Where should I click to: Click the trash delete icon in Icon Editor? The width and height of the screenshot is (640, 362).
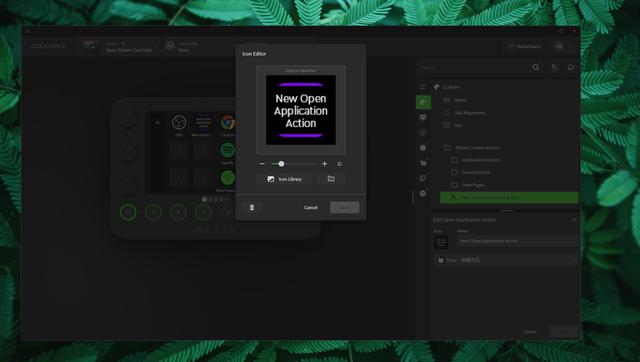tap(252, 207)
